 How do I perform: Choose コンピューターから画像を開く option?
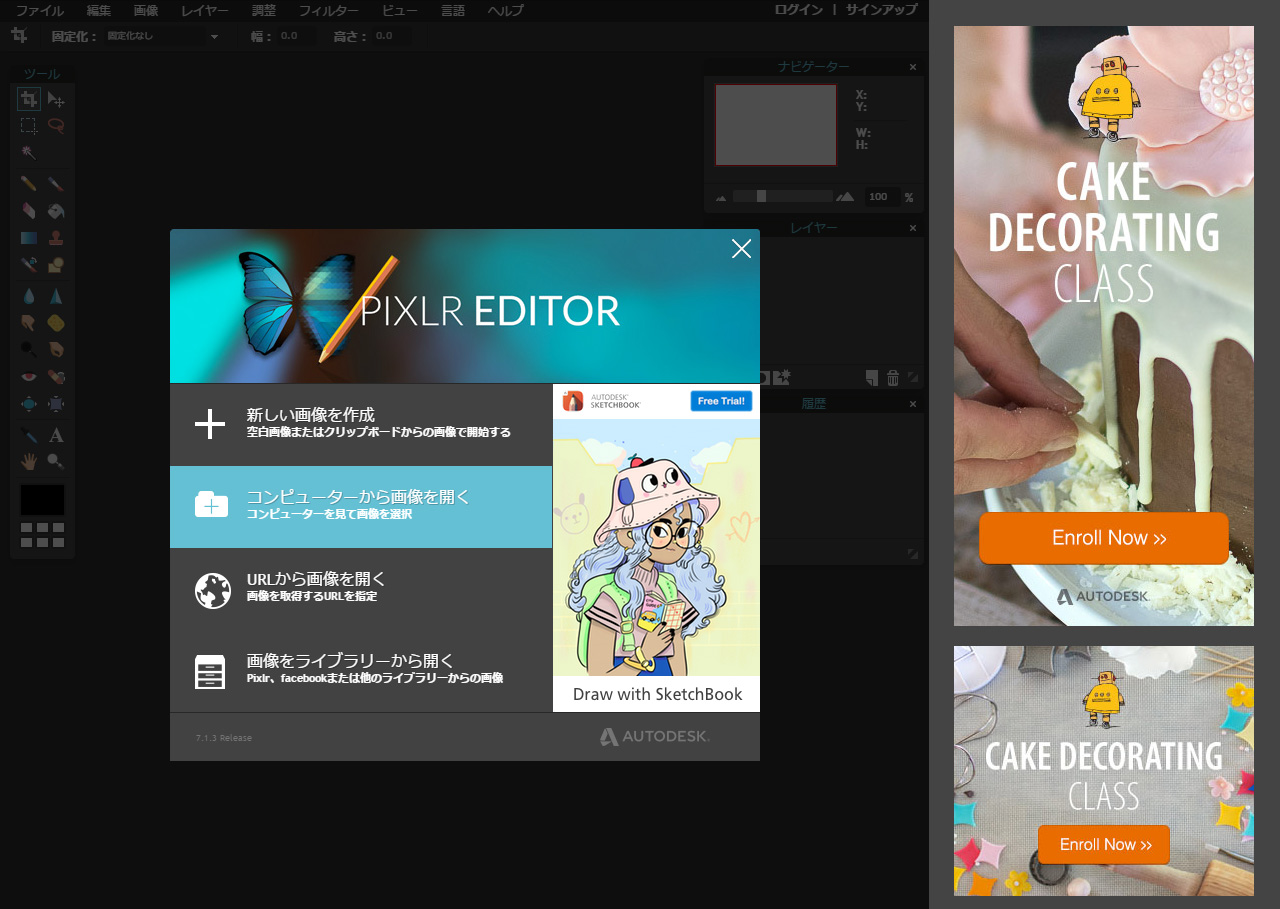[361, 506]
